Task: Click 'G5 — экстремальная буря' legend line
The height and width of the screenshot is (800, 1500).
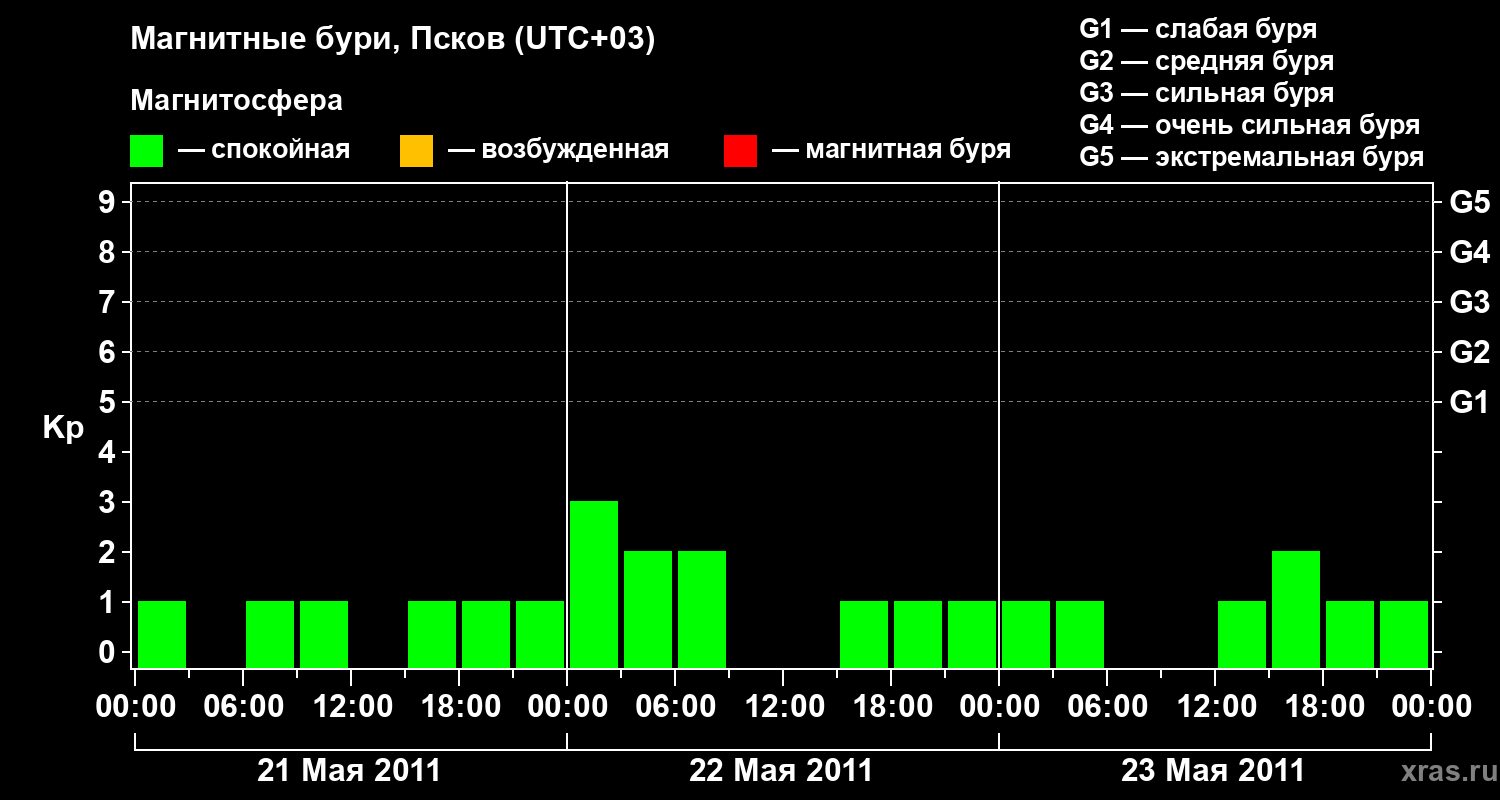Action: pos(1251,157)
